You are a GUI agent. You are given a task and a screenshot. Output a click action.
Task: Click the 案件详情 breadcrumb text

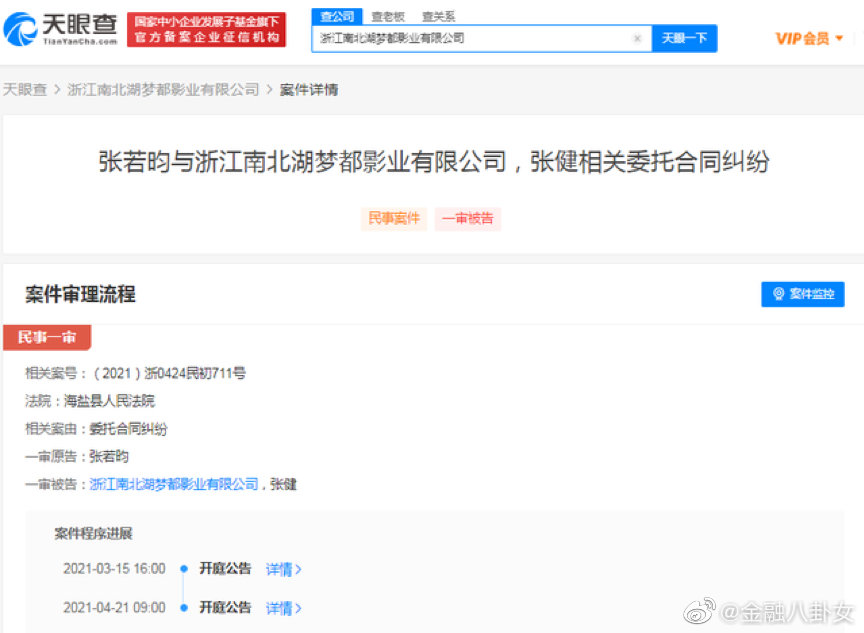[x=309, y=89]
